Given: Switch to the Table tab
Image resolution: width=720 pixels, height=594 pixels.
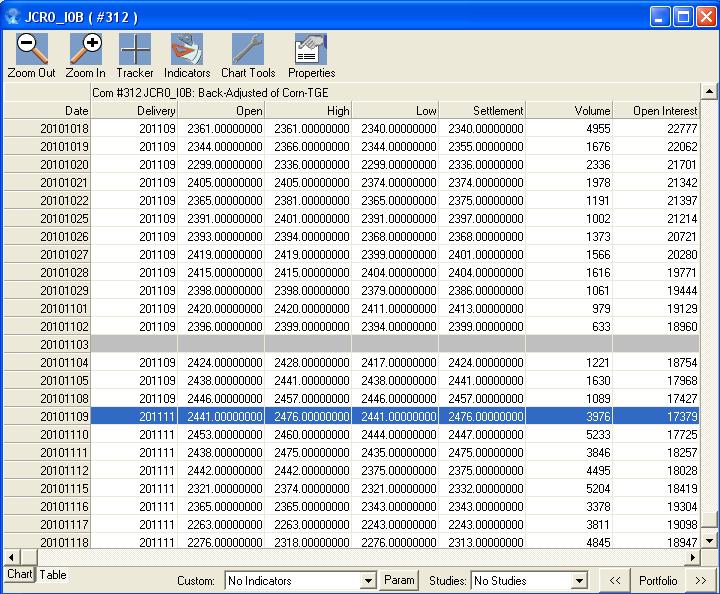Looking at the screenshot, I should coord(53,575).
